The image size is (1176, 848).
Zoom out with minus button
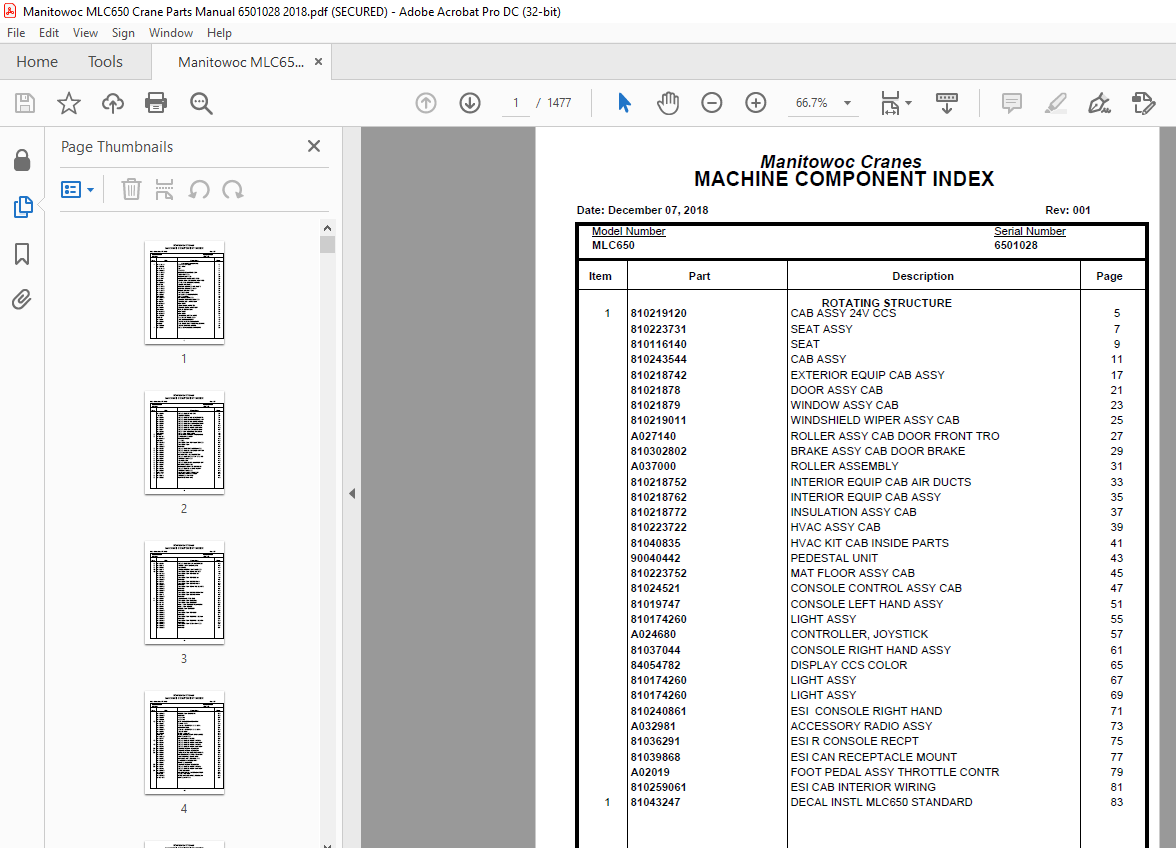[x=712, y=103]
